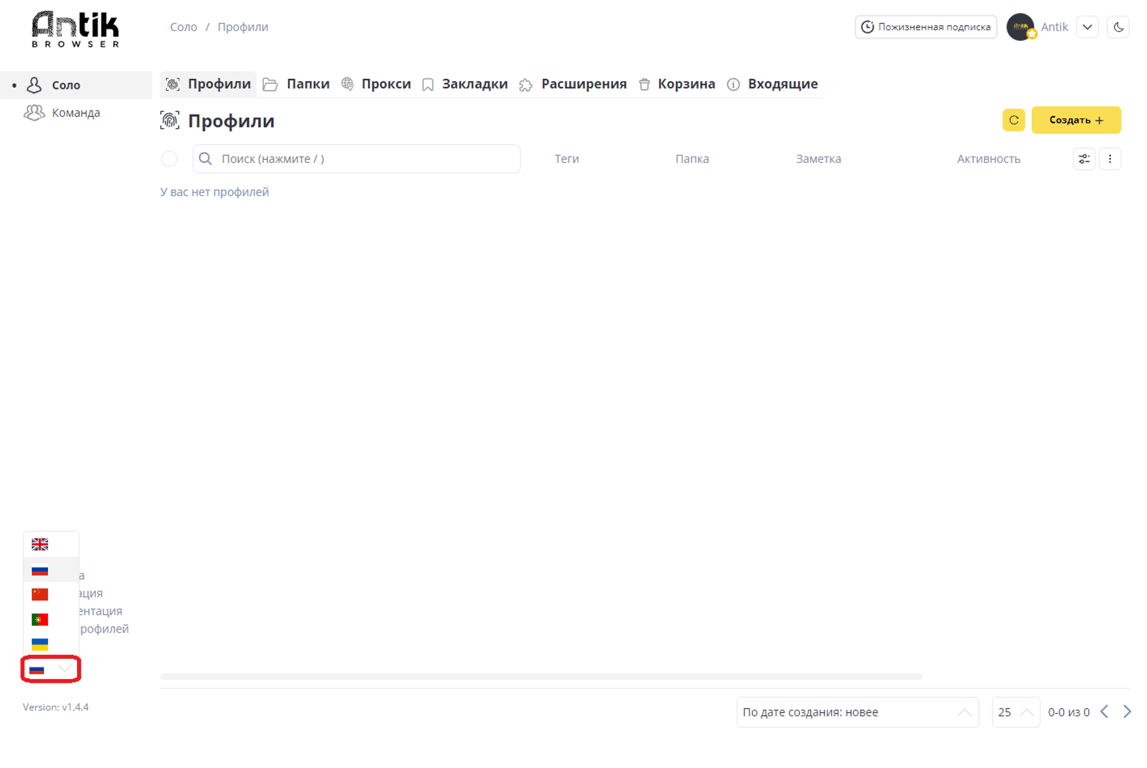Click the fingerprint icon beside the Профили tab
1147x768 pixels.
[x=173, y=84]
